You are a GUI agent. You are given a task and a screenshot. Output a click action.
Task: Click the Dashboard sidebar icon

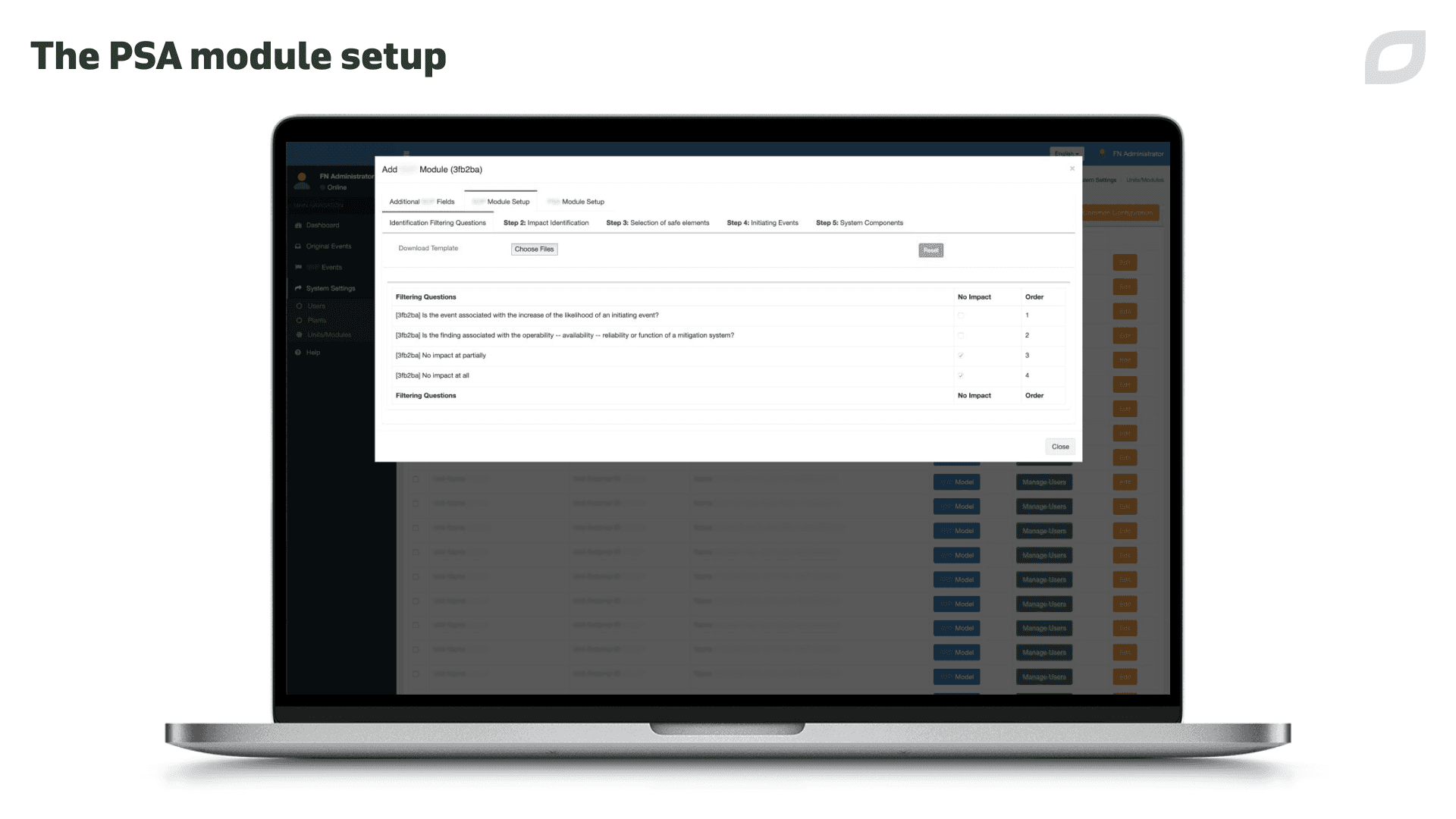pyautogui.click(x=298, y=225)
